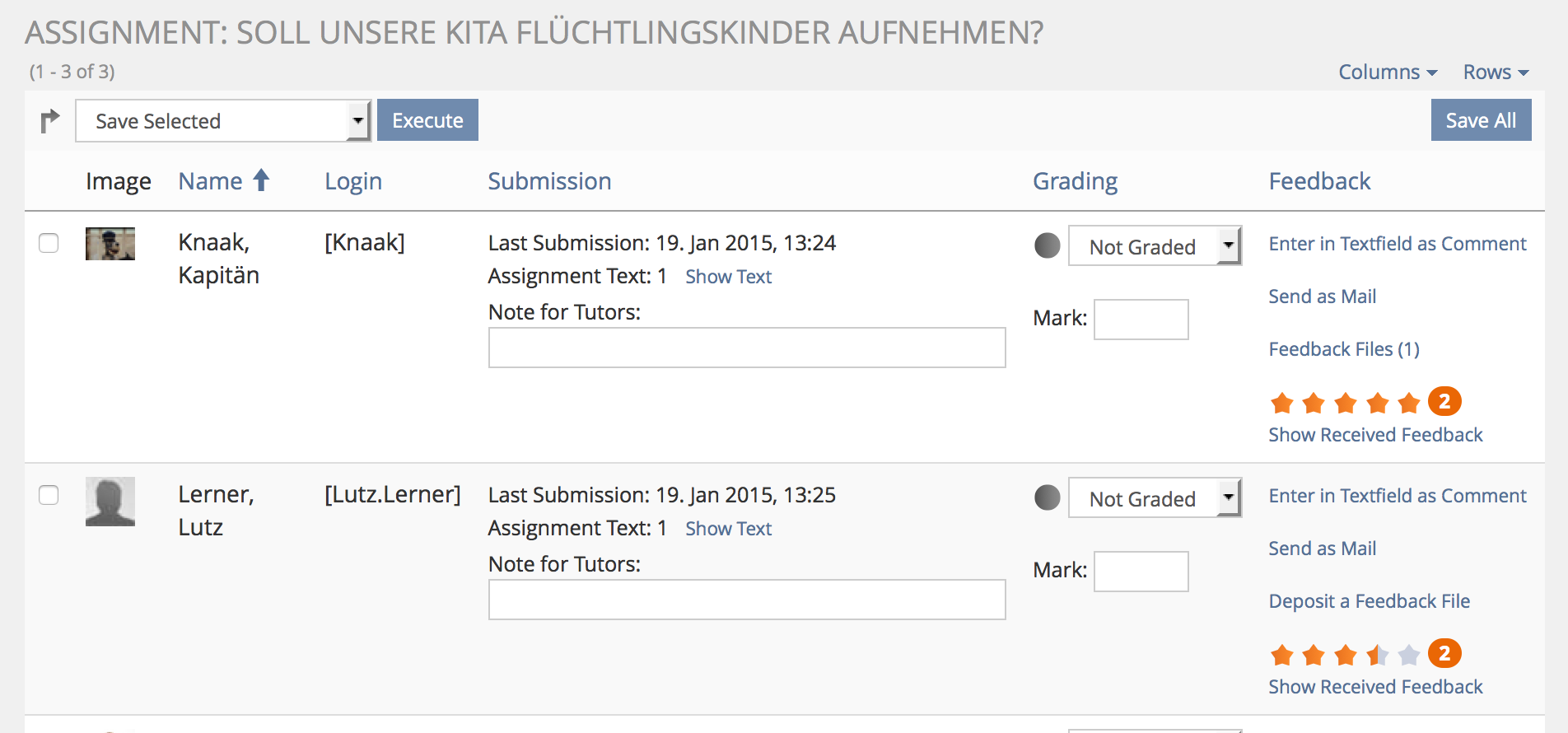Tick the checkbox for Knaak, Kapitän
The image size is (1568, 733).
point(49,243)
